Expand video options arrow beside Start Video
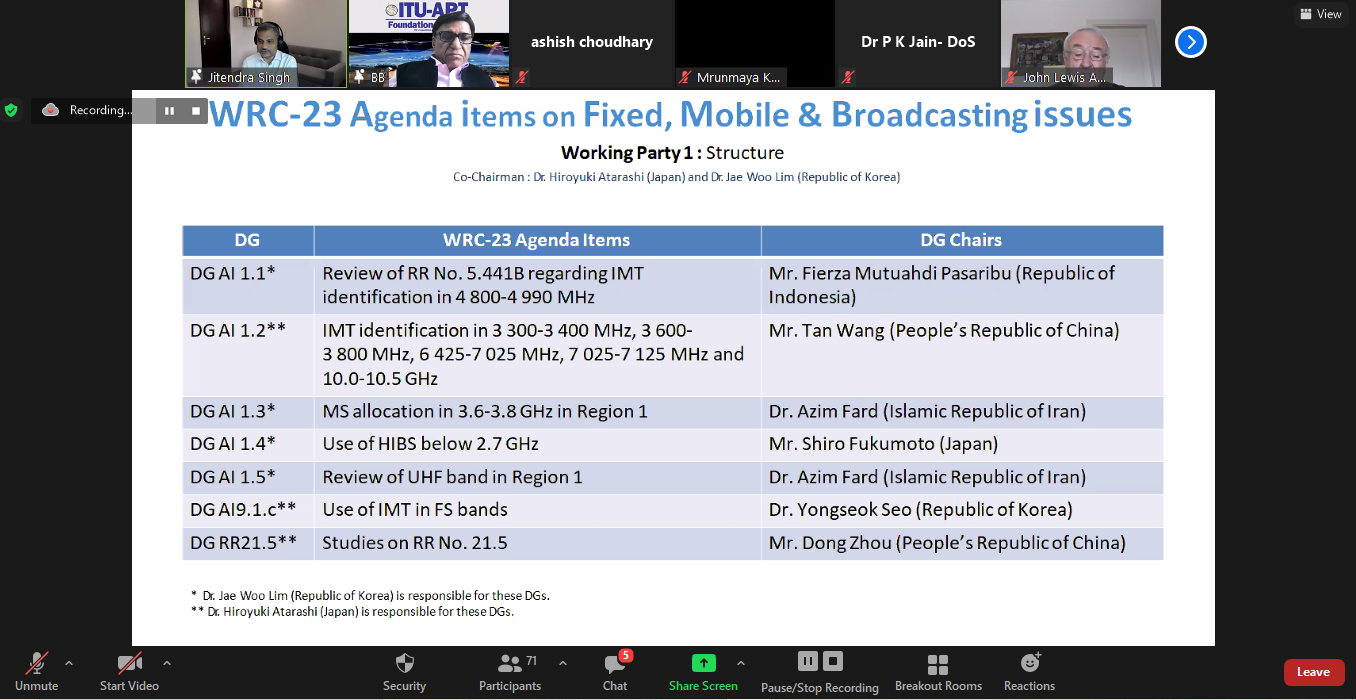This screenshot has height=700, width=1356. tap(166, 662)
